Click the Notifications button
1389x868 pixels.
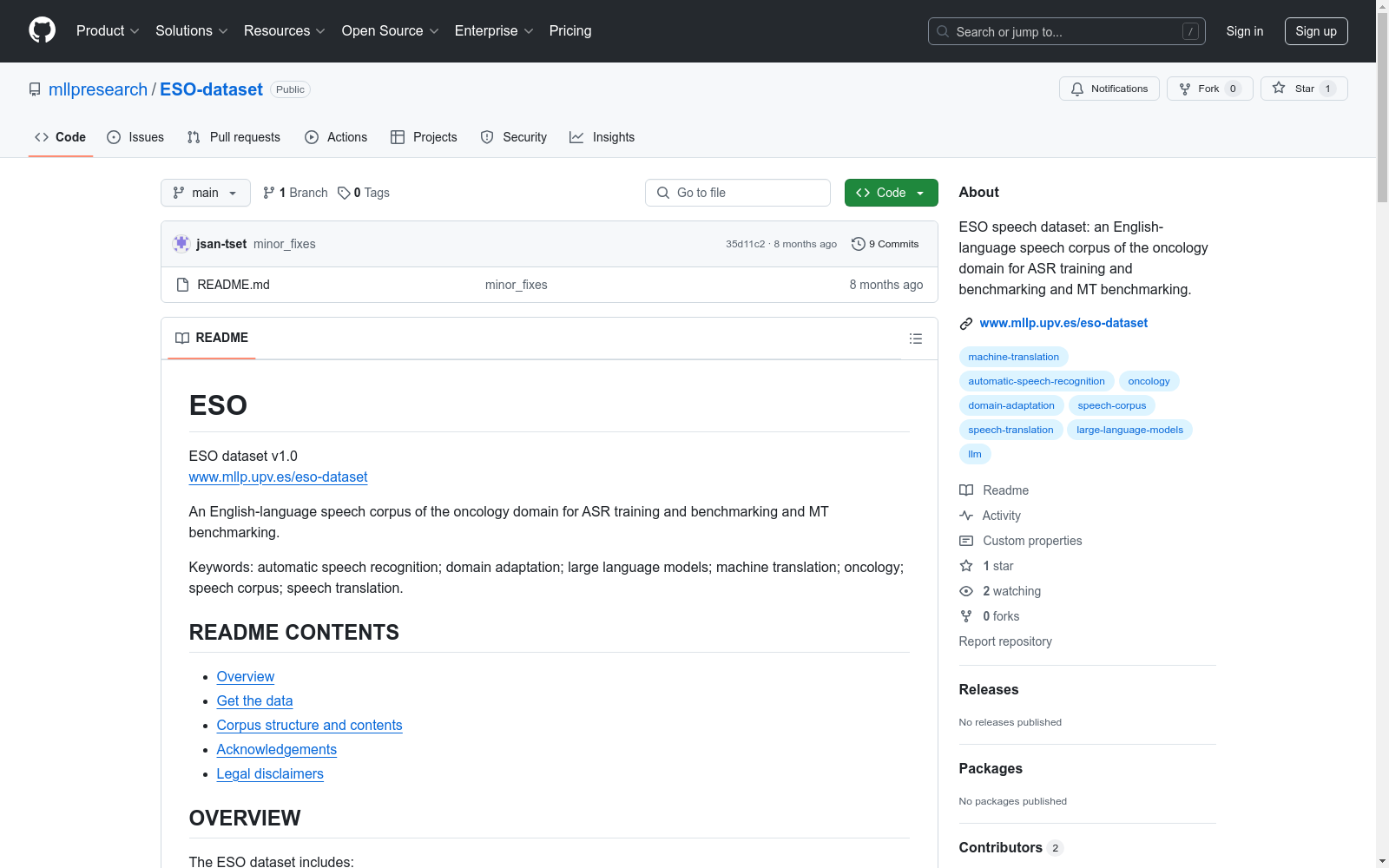tap(1109, 89)
